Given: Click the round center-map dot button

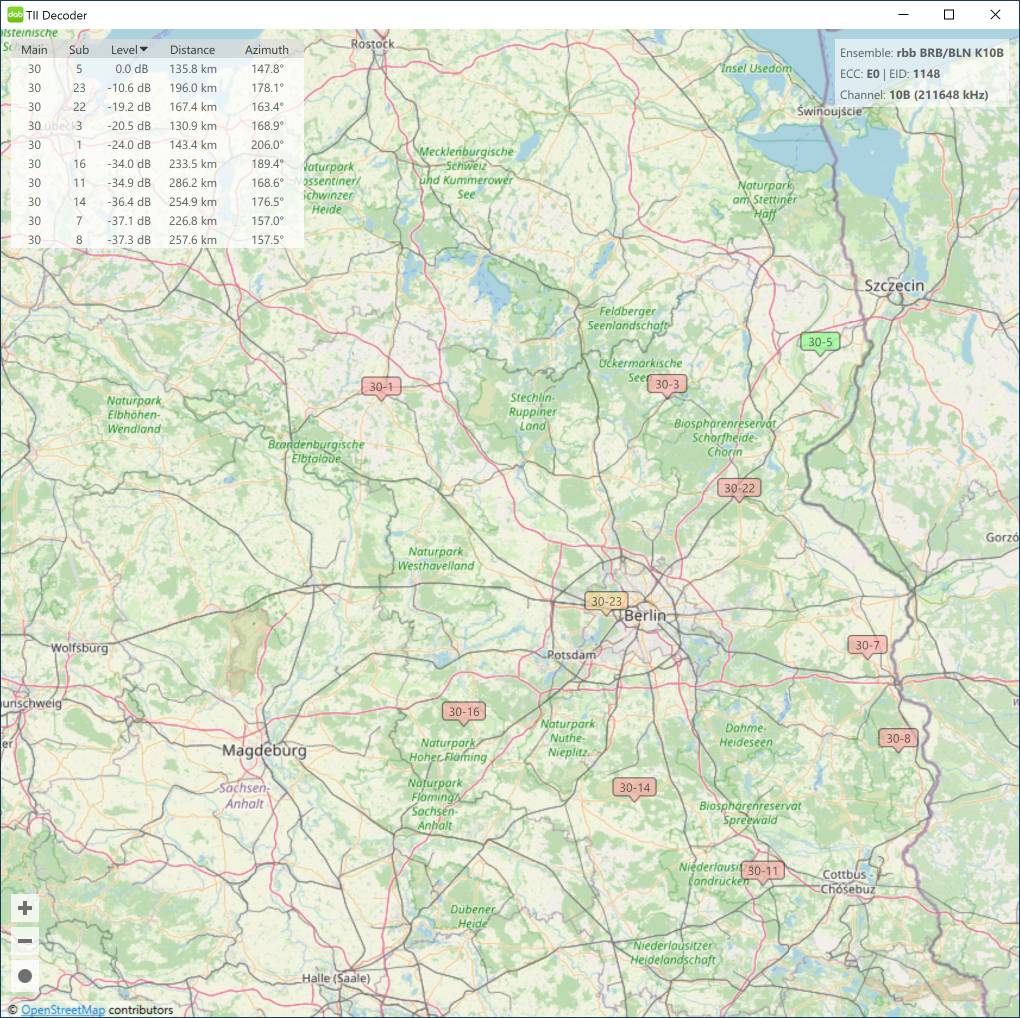Looking at the screenshot, I should coord(25,976).
